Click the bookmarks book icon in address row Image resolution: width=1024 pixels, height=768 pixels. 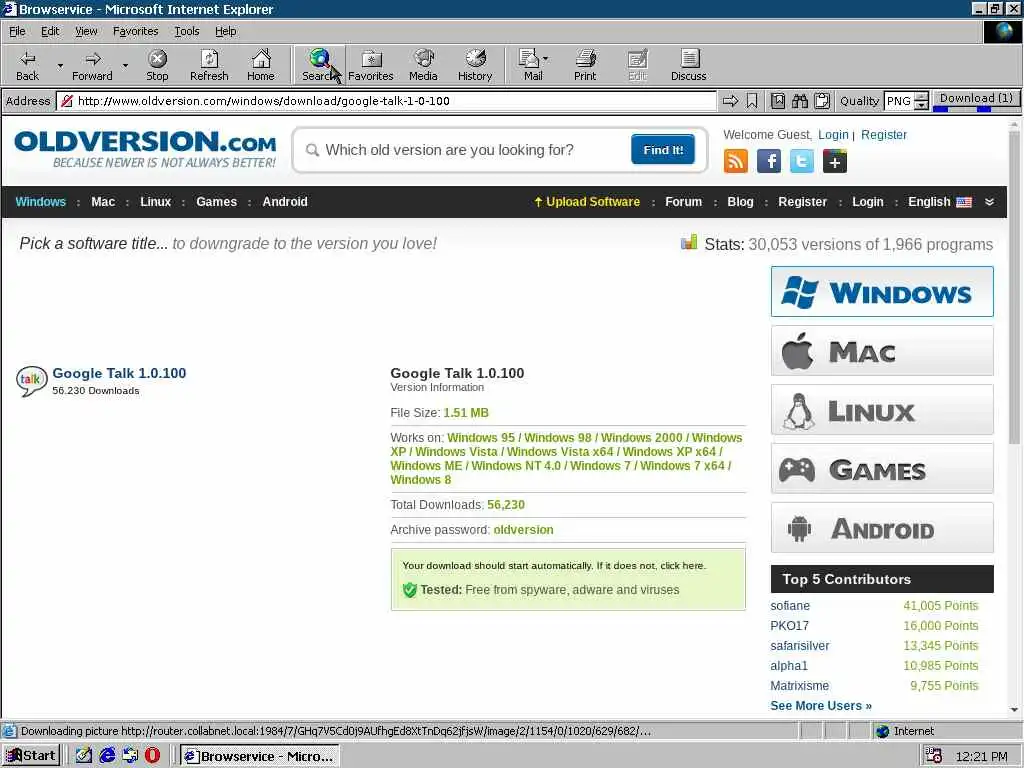tap(778, 101)
